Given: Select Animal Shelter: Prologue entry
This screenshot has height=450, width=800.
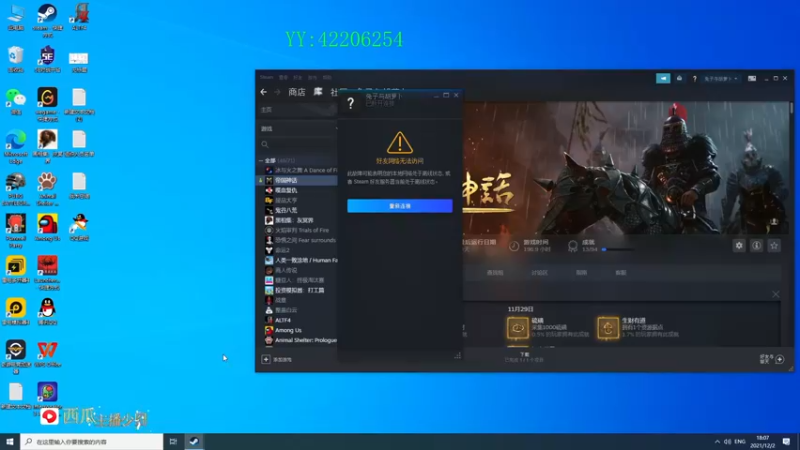Looking at the screenshot, I should pyautogui.click(x=301, y=340).
